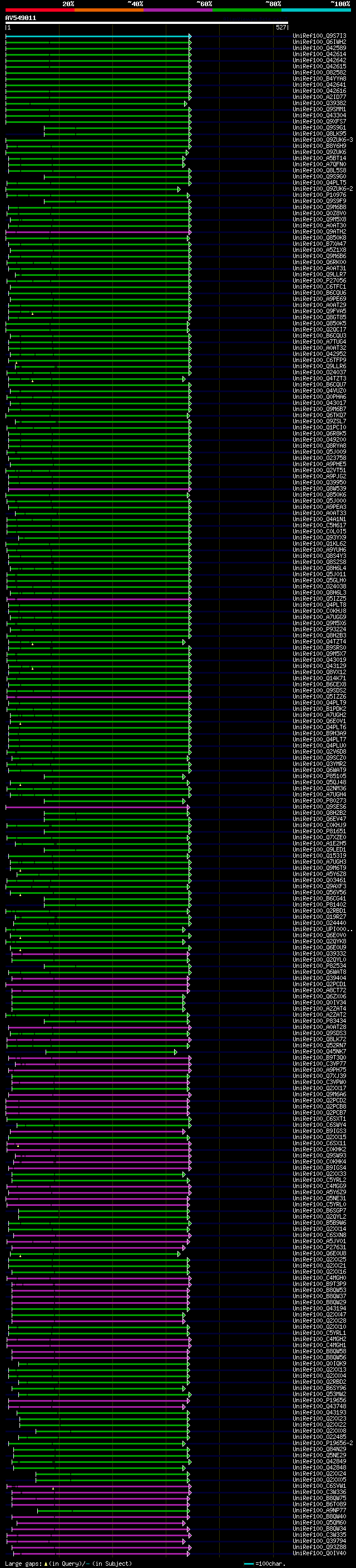This screenshot has width=356, height=1568.
Task: Click label UniRef100_Q84N29
Action: pos(319,1449)
